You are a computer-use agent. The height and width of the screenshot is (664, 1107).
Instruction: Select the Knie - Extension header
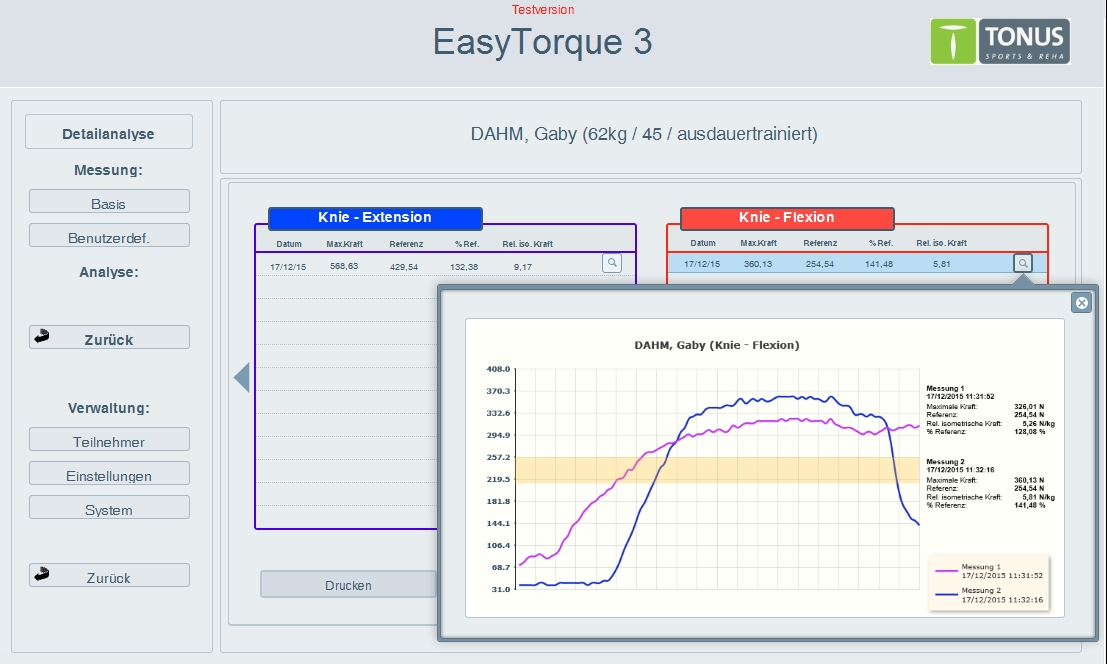[x=375, y=218]
